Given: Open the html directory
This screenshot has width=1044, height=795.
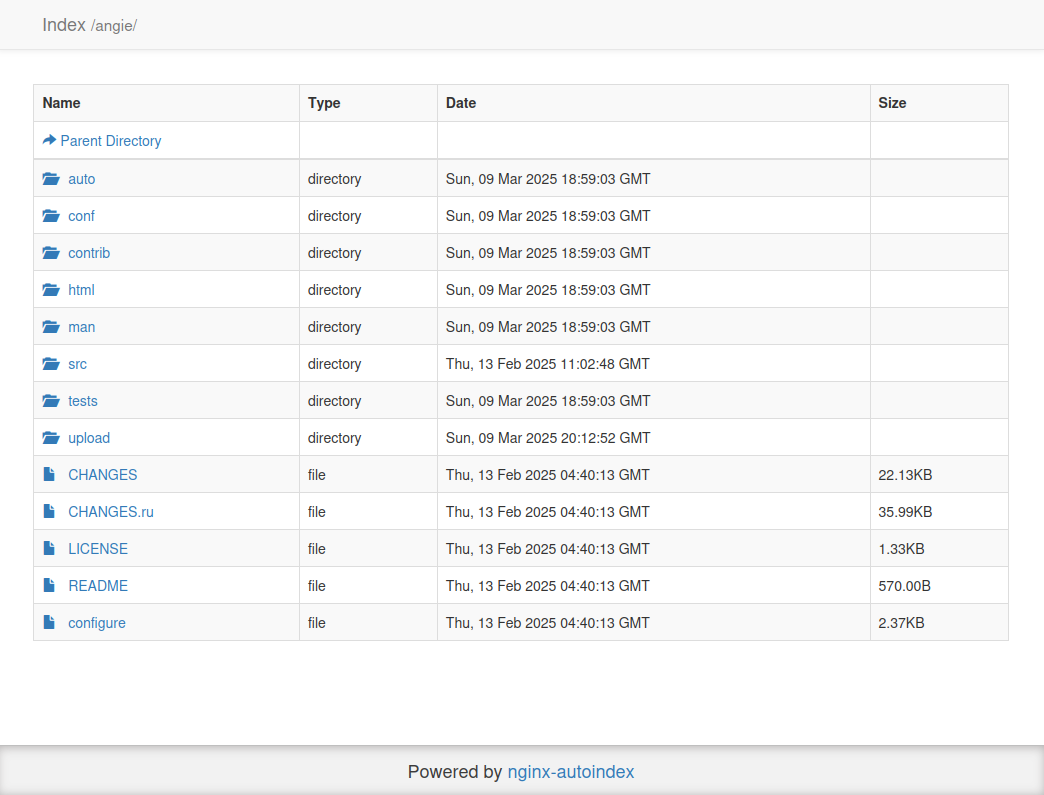Looking at the screenshot, I should (x=81, y=290).
